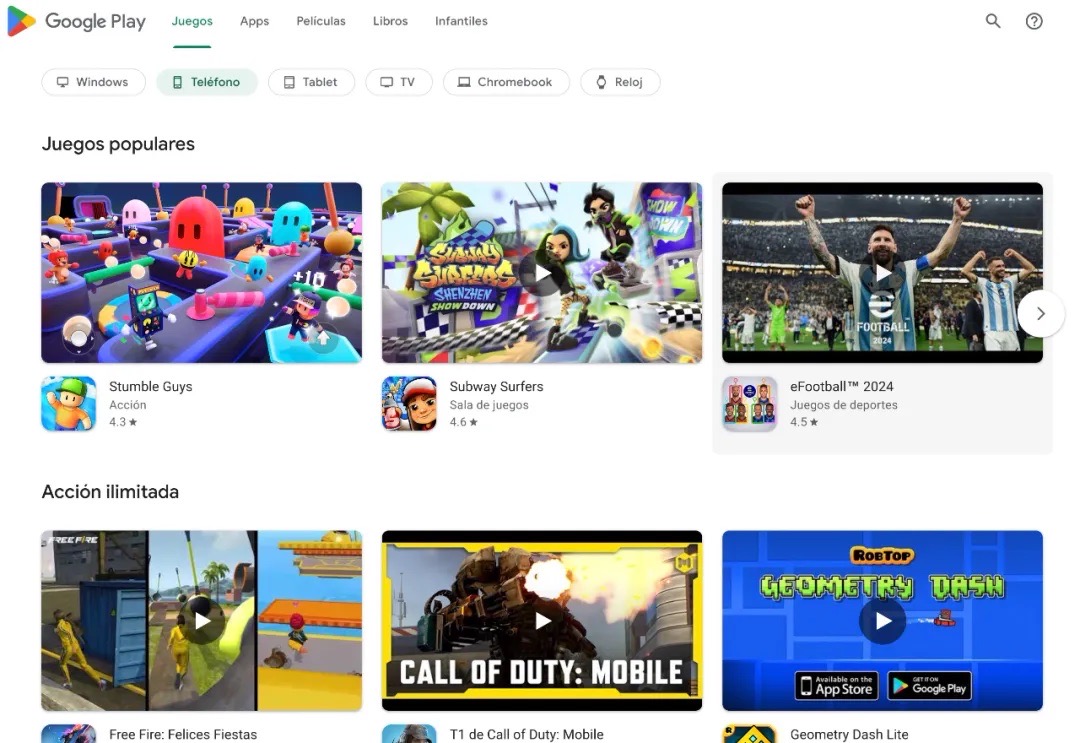Select the Teléfono device filter chip
1080x743 pixels.
tap(207, 82)
